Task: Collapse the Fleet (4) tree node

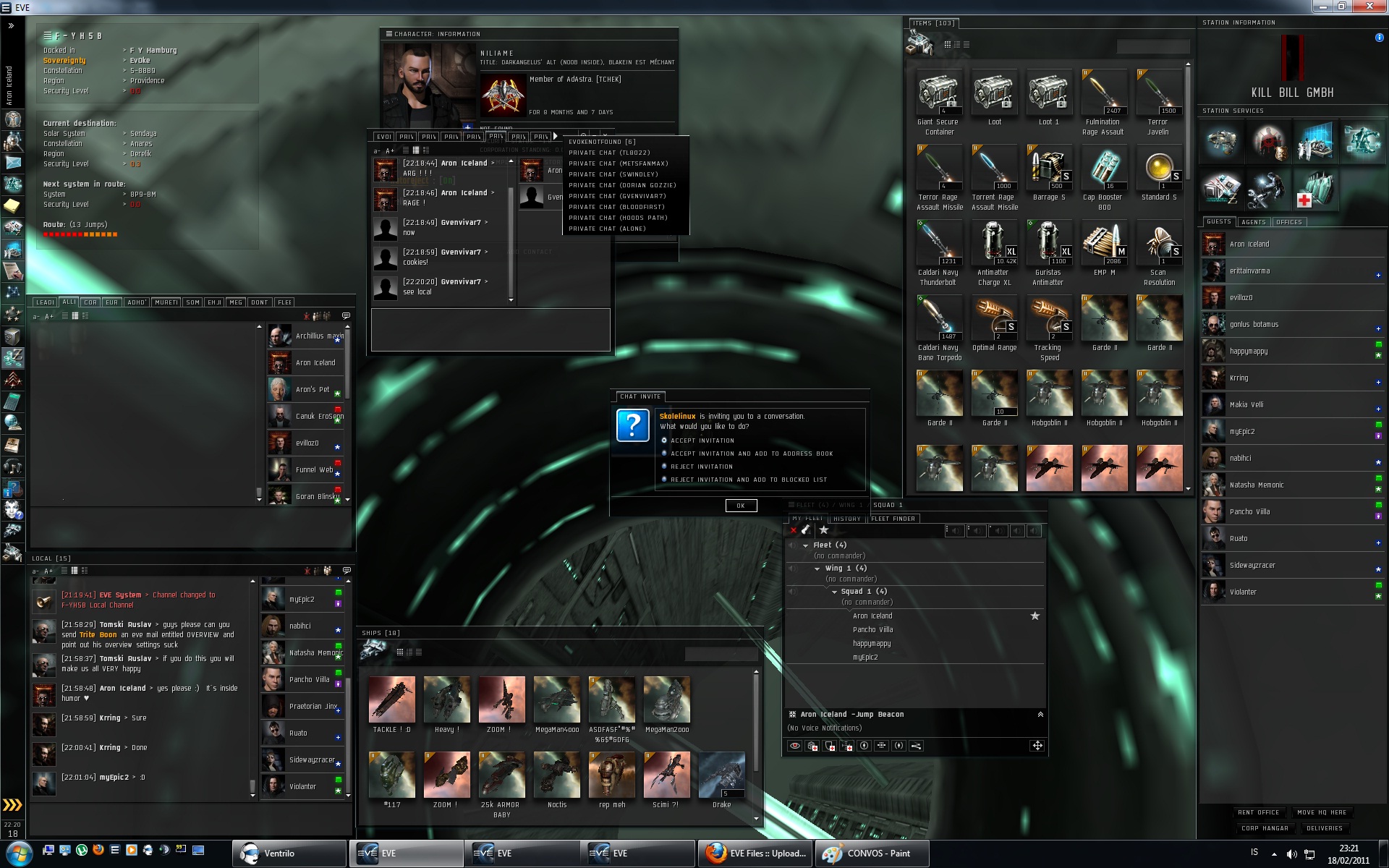Action: pos(805,545)
